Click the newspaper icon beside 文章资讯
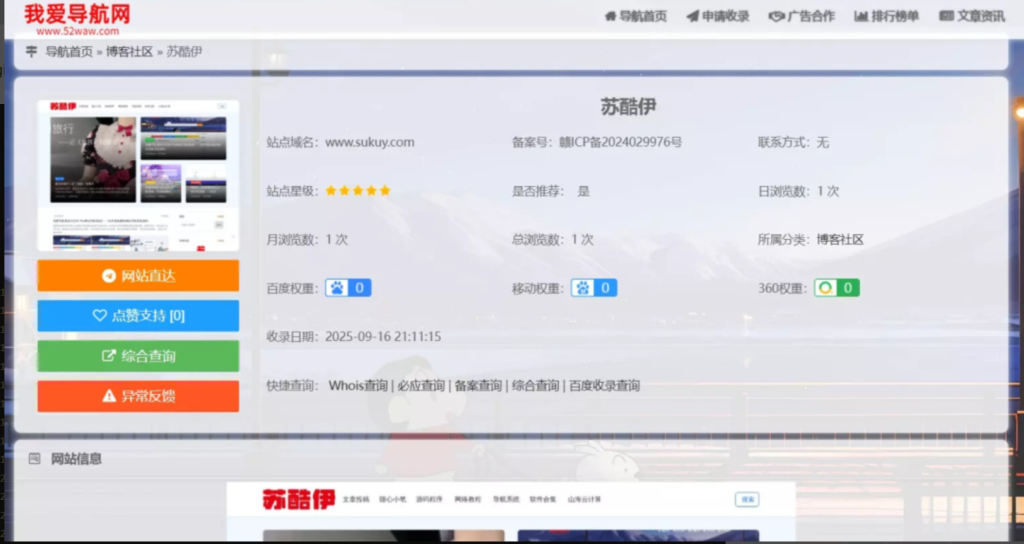This screenshot has width=1024, height=544. (946, 16)
